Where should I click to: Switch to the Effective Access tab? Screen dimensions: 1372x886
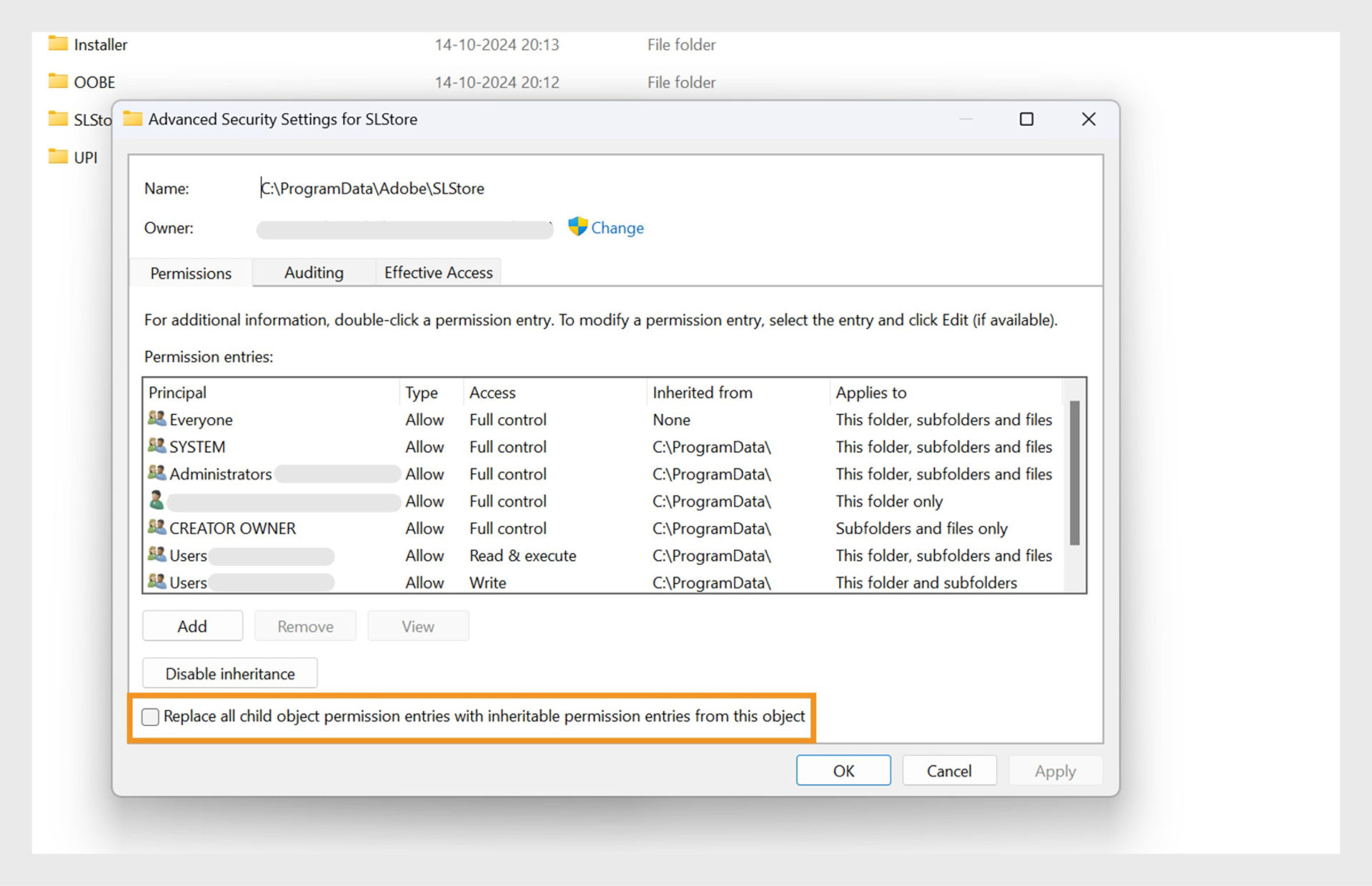point(437,272)
